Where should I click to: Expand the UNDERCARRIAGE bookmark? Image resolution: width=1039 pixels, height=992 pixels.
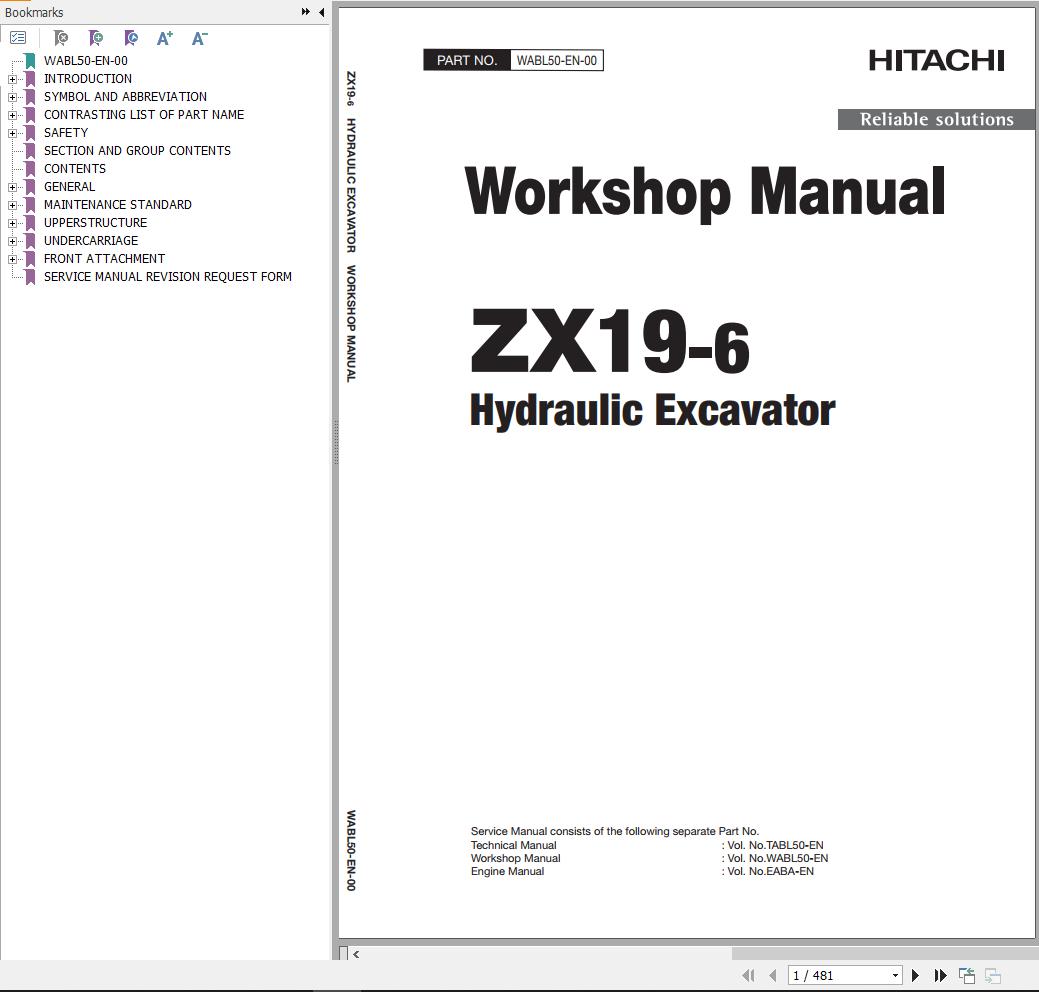(x=12, y=241)
